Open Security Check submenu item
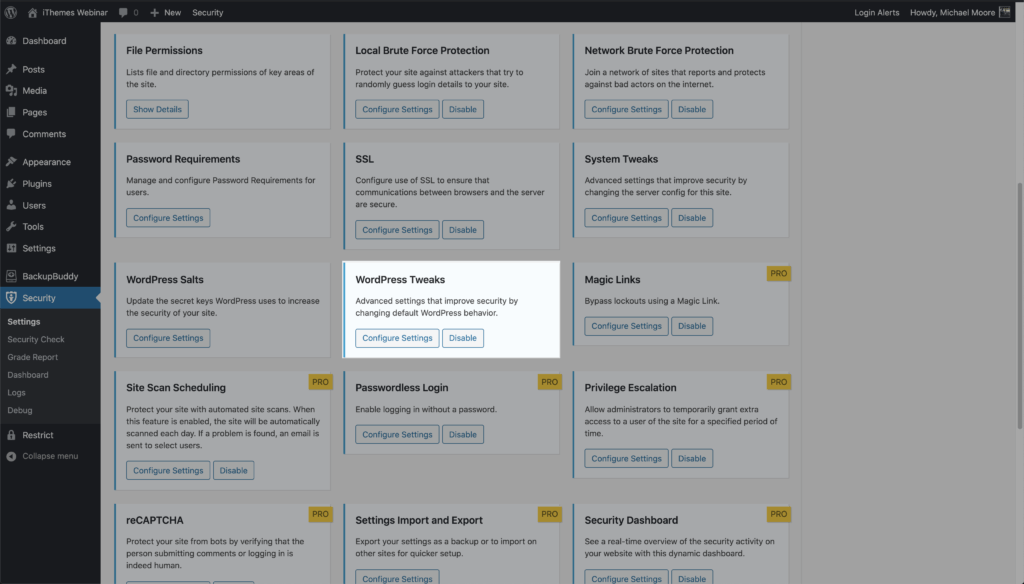1024x584 pixels. pos(36,340)
